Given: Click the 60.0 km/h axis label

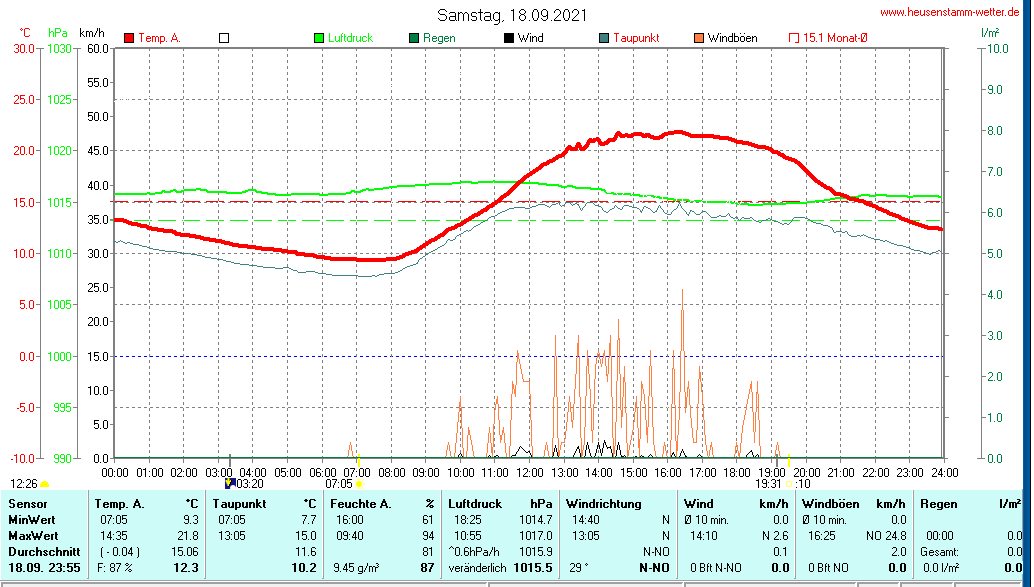Looking at the screenshot, I should 98,48.
